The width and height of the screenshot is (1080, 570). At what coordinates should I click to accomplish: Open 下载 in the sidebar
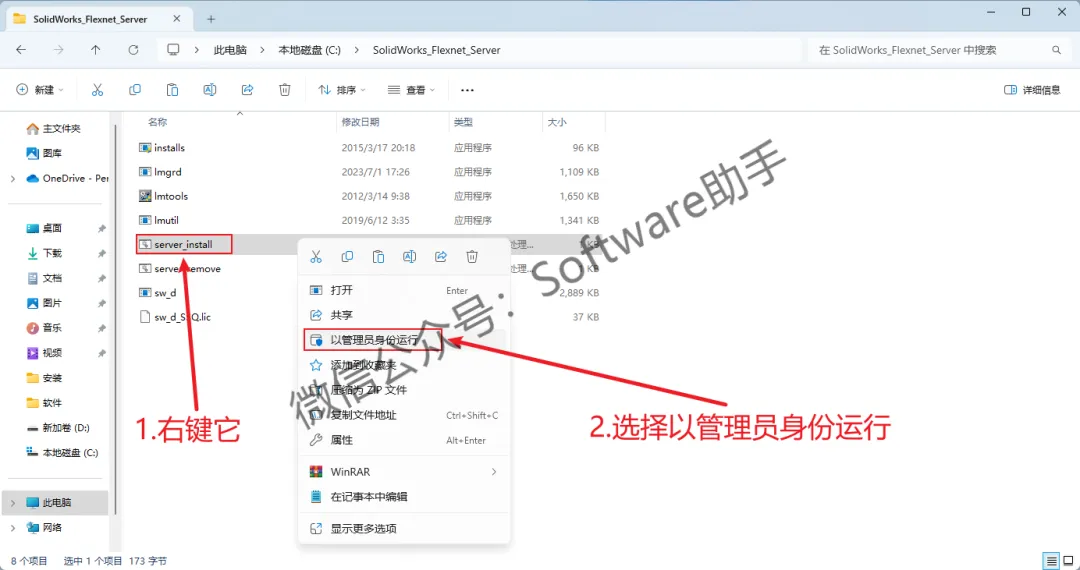click(45, 253)
